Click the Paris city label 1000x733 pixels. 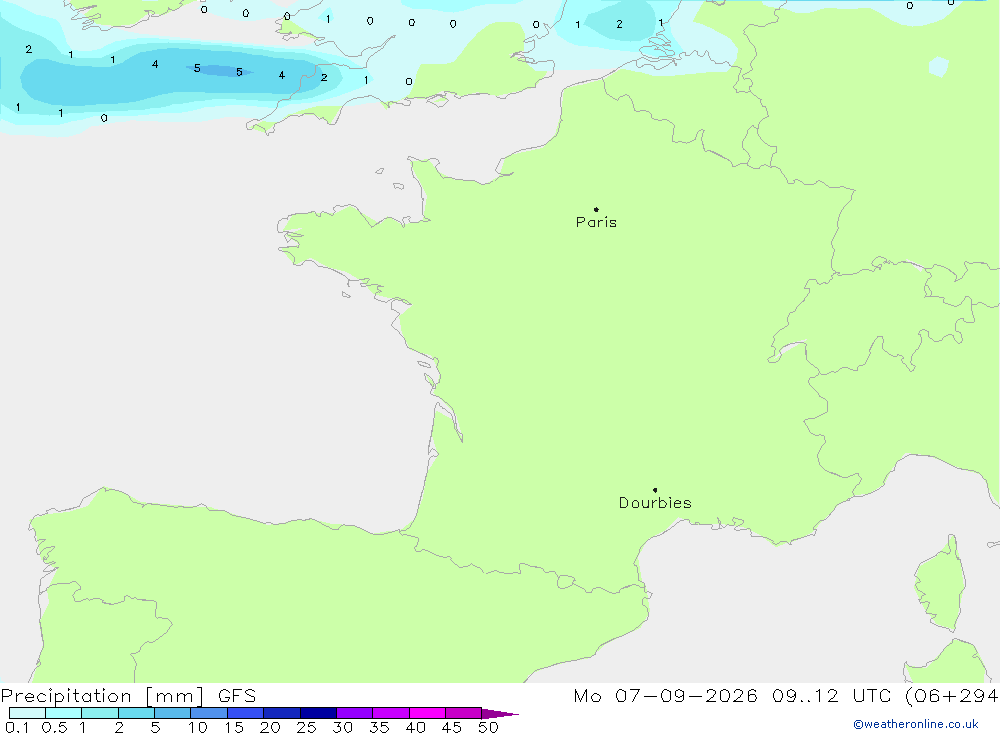[596, 222]
